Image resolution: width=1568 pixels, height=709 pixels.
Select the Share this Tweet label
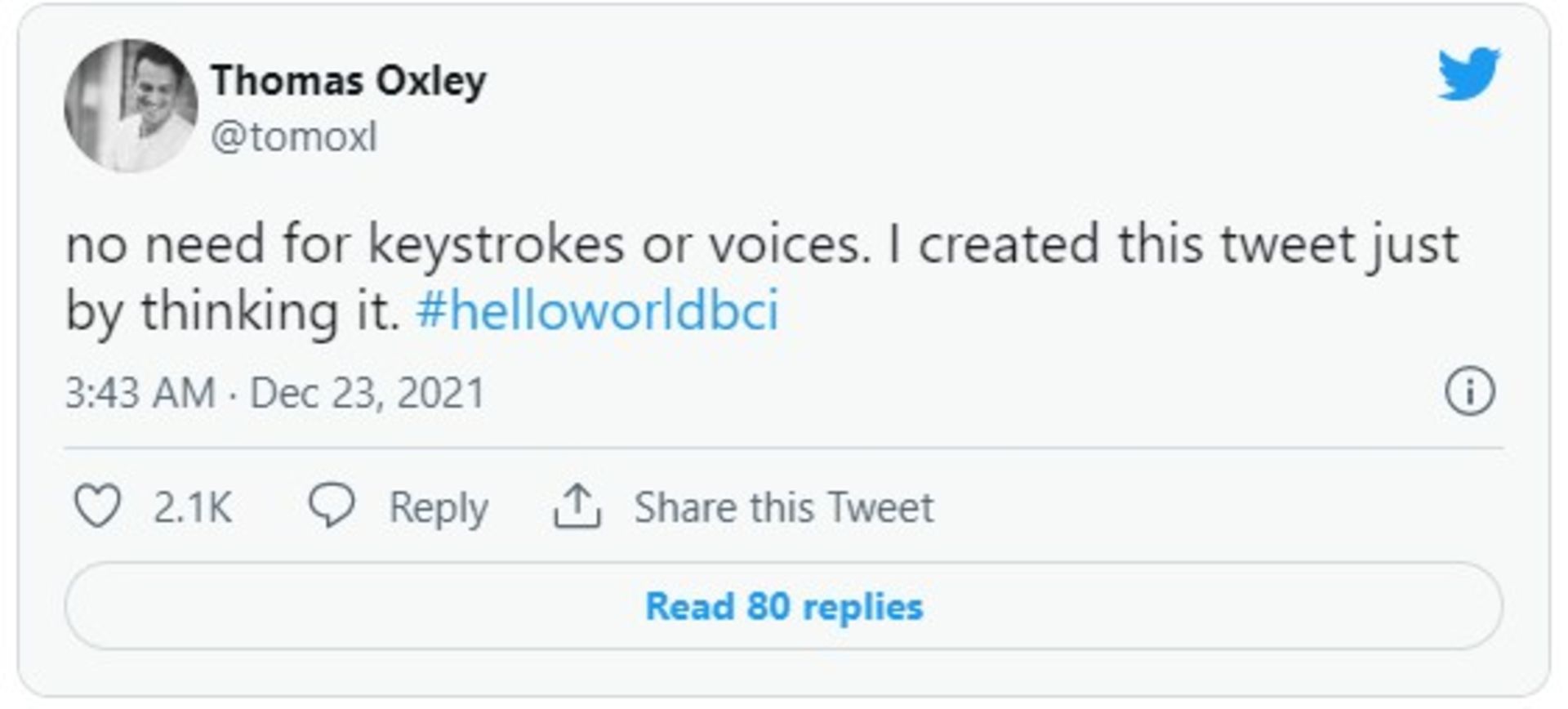click(x=783, y=507)
